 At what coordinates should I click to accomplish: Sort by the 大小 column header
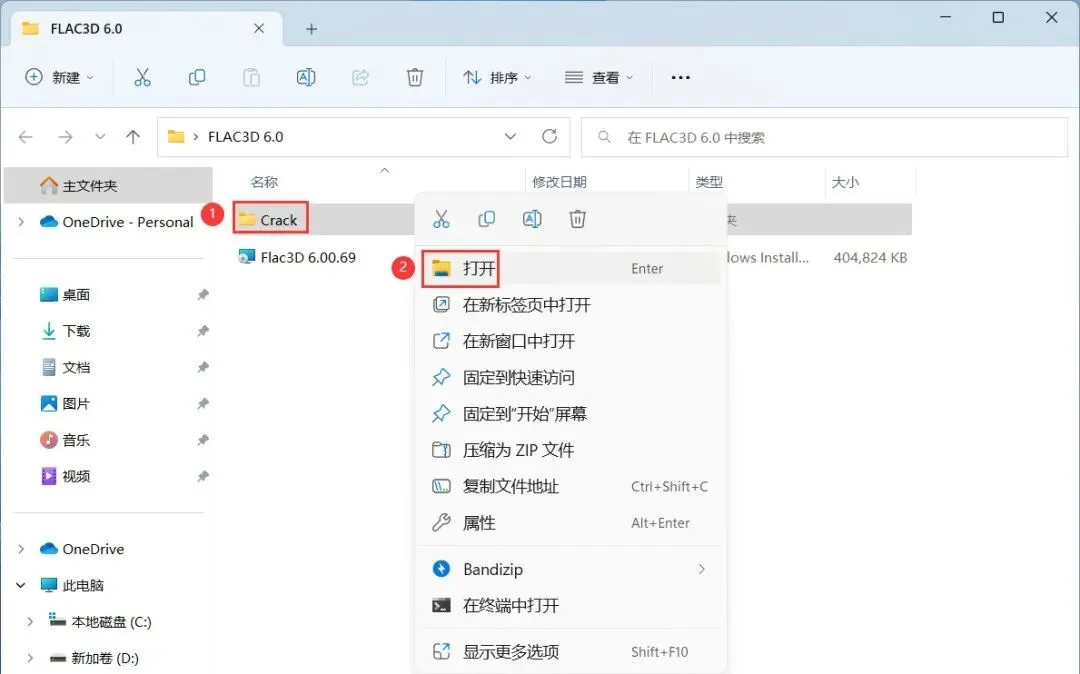[845, 182]
